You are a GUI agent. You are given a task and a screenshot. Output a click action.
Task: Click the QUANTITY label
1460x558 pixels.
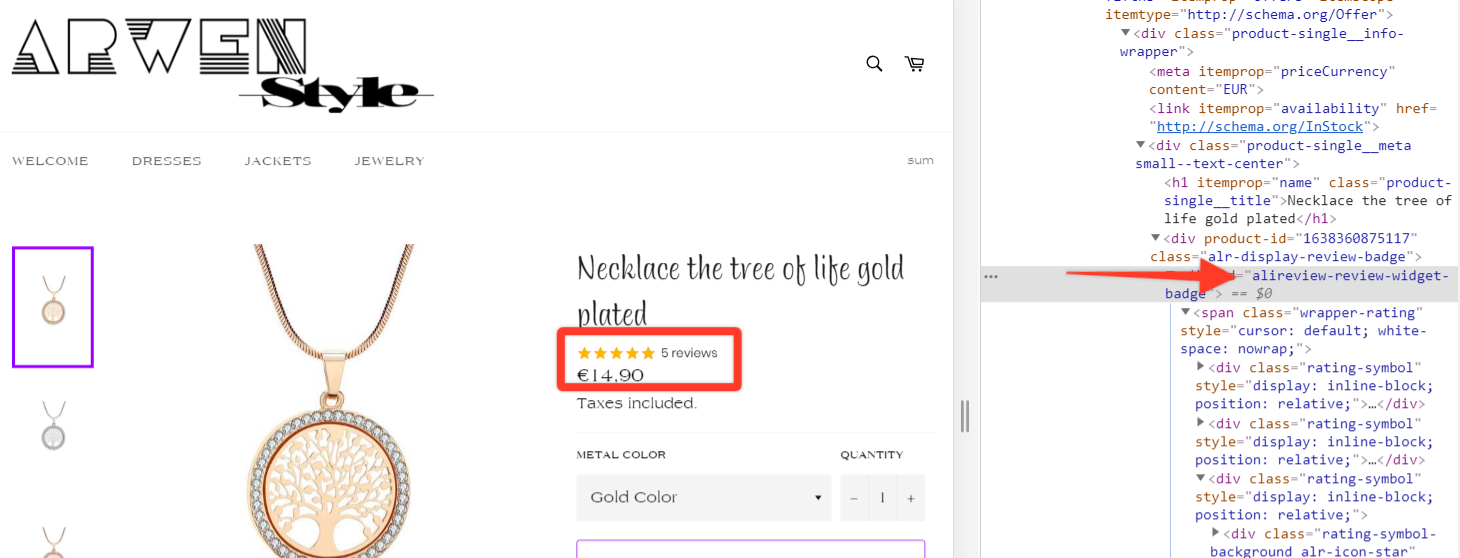[871, 455]
